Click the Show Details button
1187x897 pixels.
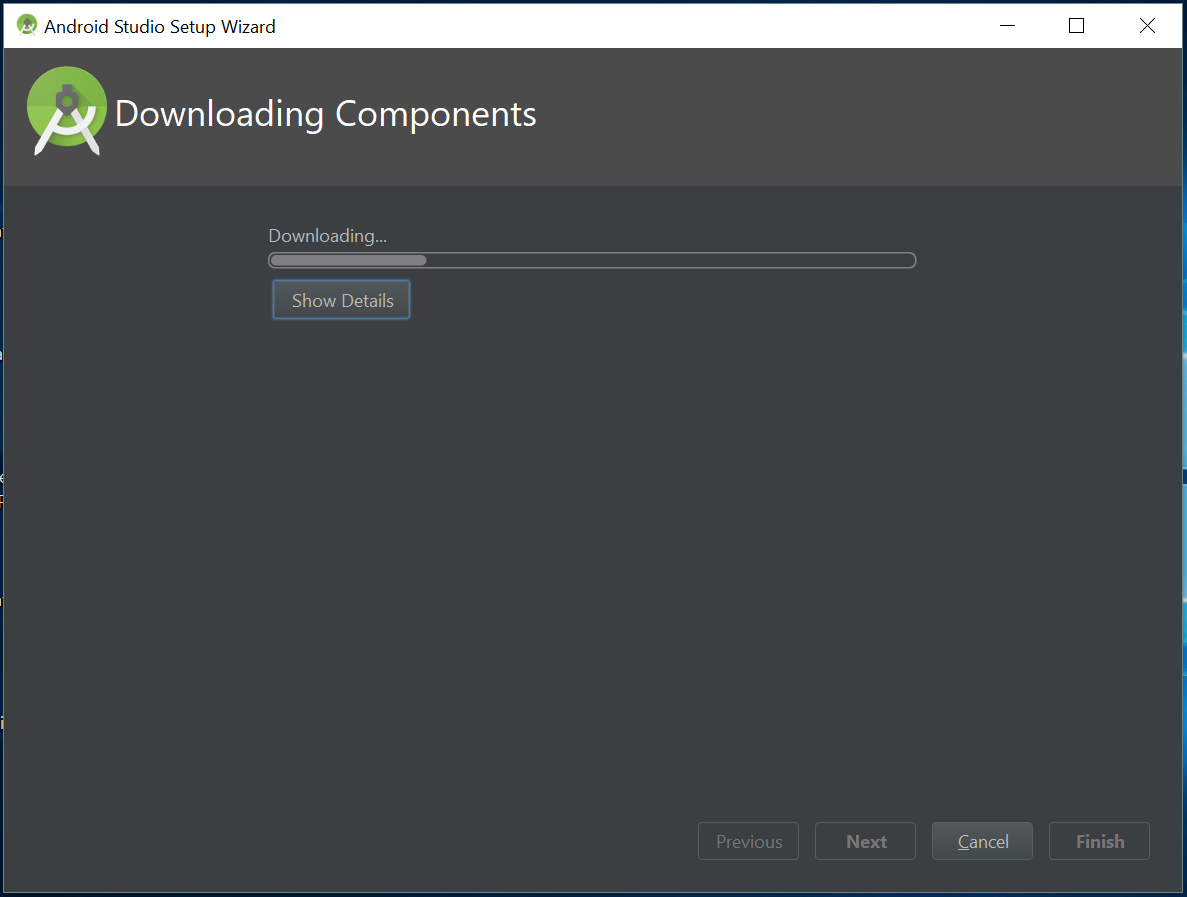tap(341, 299)
